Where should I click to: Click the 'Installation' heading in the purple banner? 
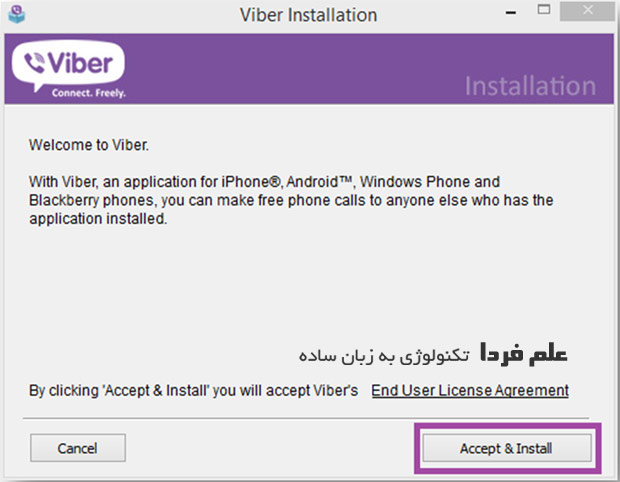coord(530,86)
